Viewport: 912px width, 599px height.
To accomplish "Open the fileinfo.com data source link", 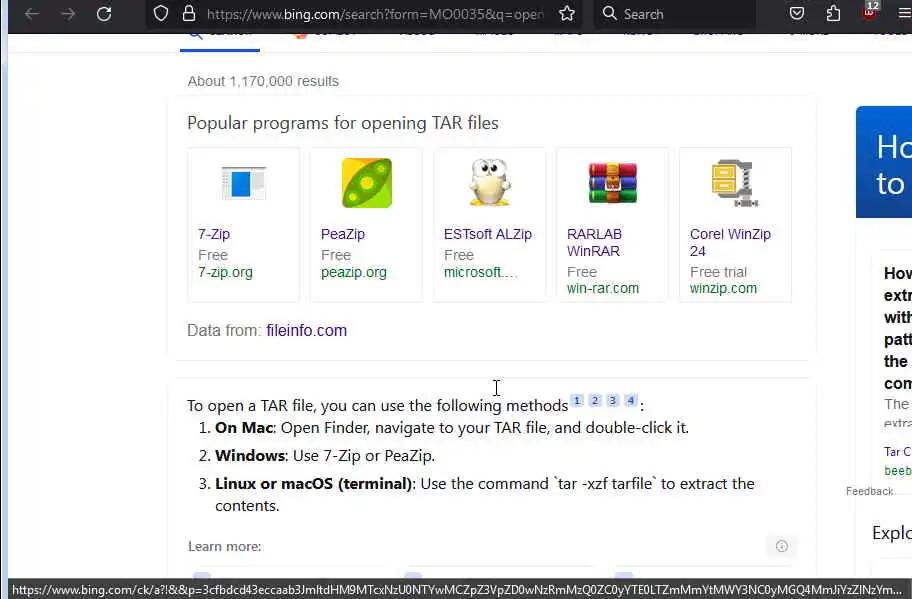I will click(x=307, y=330).
